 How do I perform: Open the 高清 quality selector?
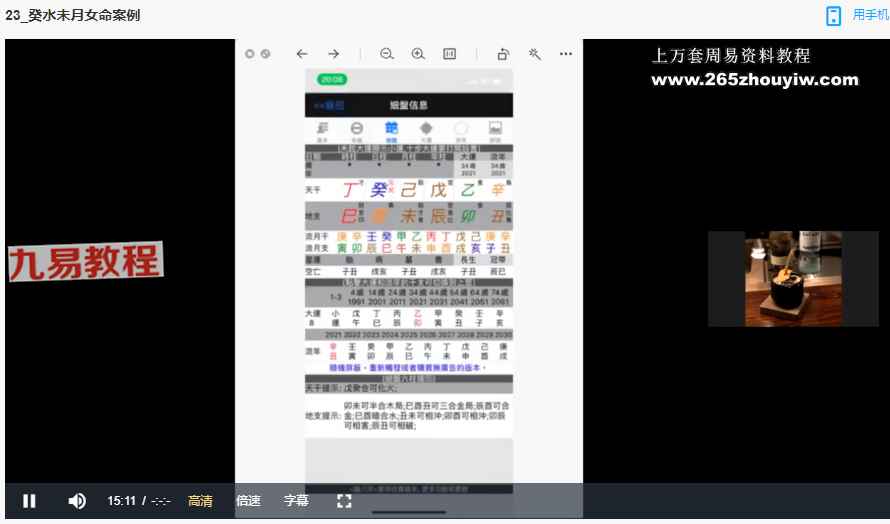200,501
